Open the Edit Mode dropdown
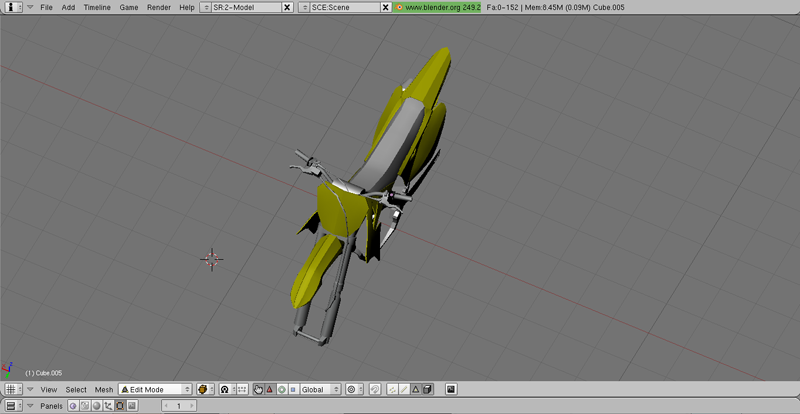 click(155, 389)
